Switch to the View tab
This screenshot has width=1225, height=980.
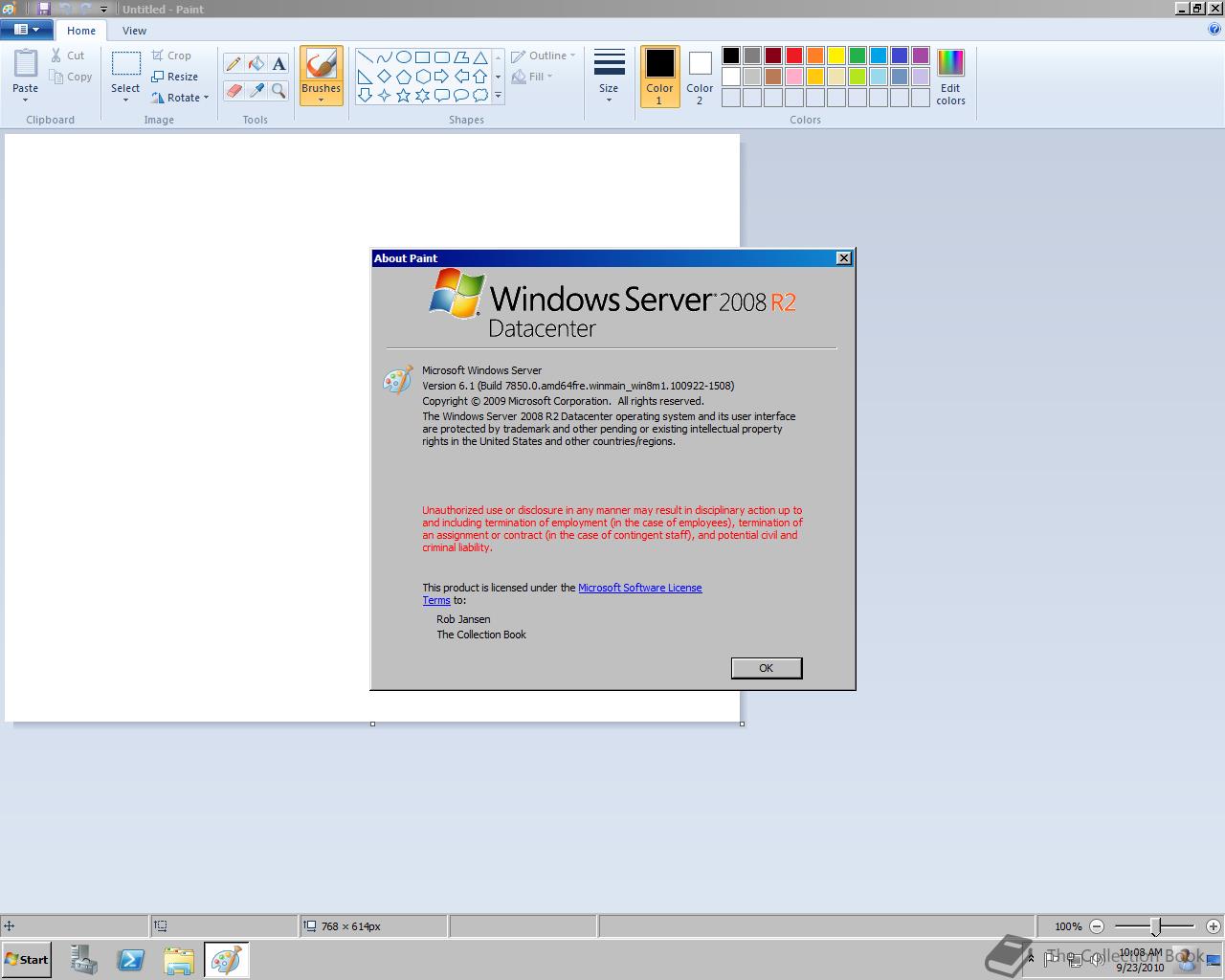click(134, 31)
